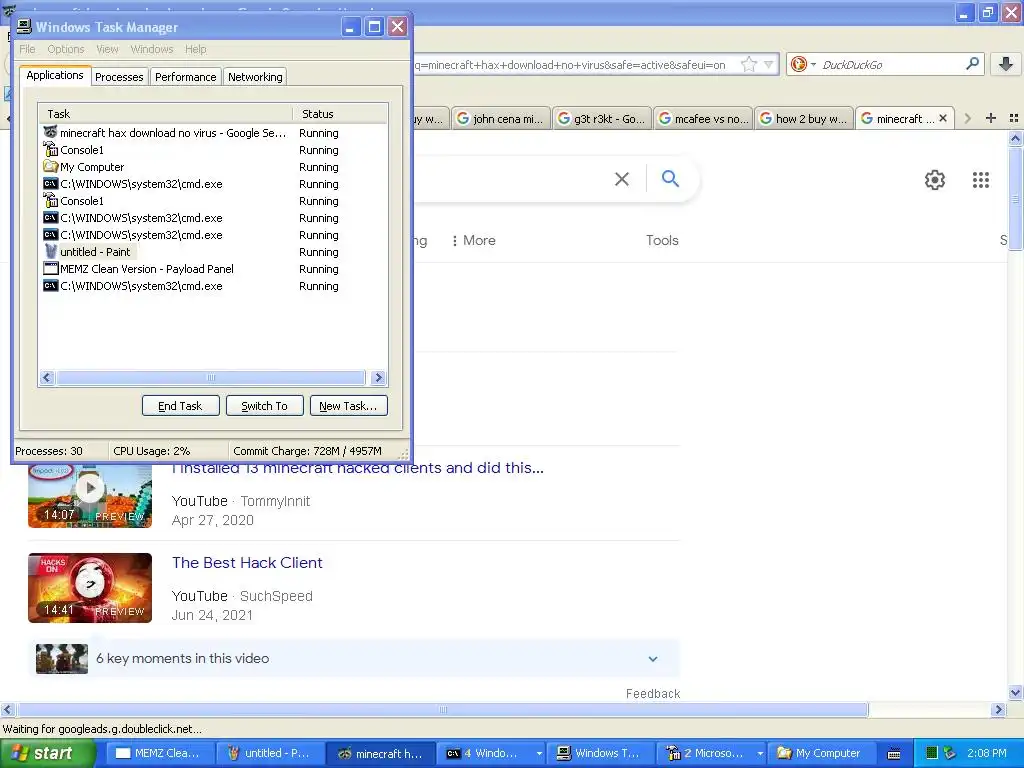Screen dimensions: 1024x768
Task: Click the task list horizontal scrollbar thumb
Action: point(210,377)
